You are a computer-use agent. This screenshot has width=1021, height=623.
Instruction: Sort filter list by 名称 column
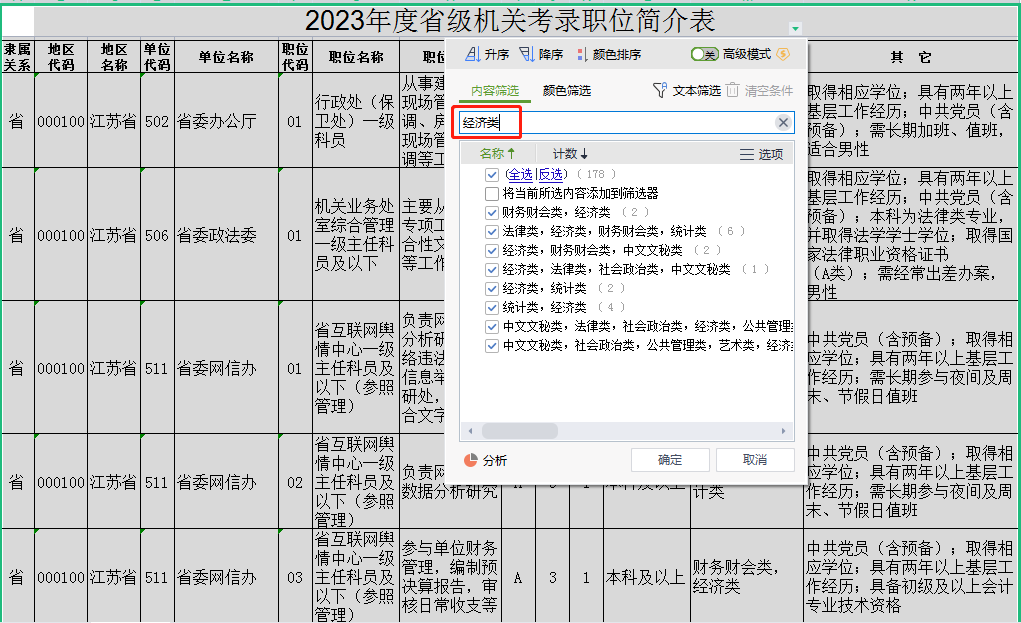[x=497, y=154]
